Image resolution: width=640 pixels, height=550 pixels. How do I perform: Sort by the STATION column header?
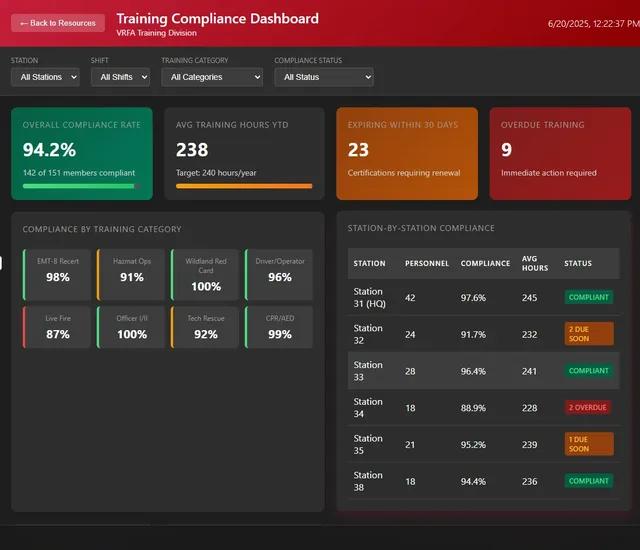pos(369,264)
